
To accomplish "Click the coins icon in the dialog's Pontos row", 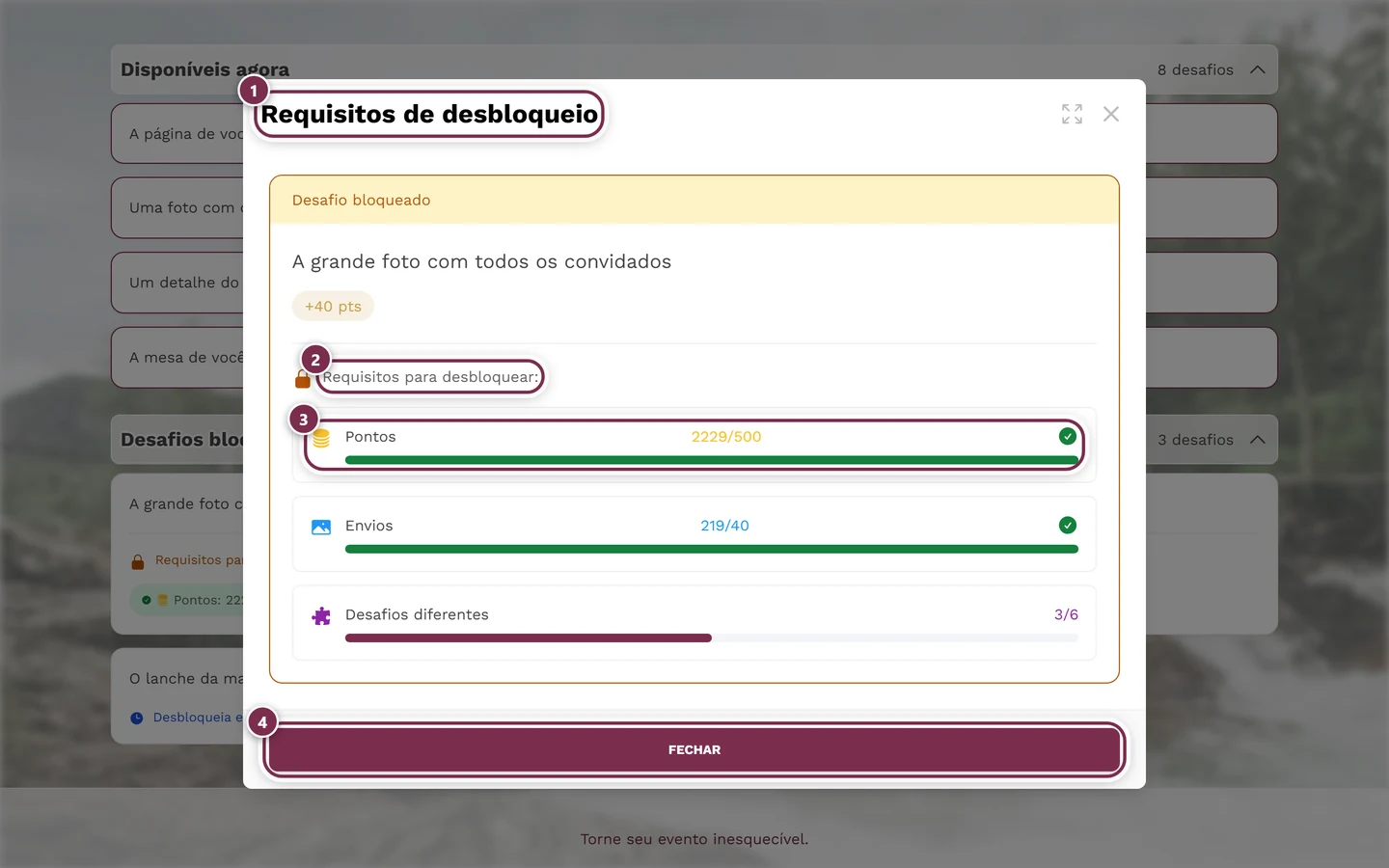I will 321,438.
